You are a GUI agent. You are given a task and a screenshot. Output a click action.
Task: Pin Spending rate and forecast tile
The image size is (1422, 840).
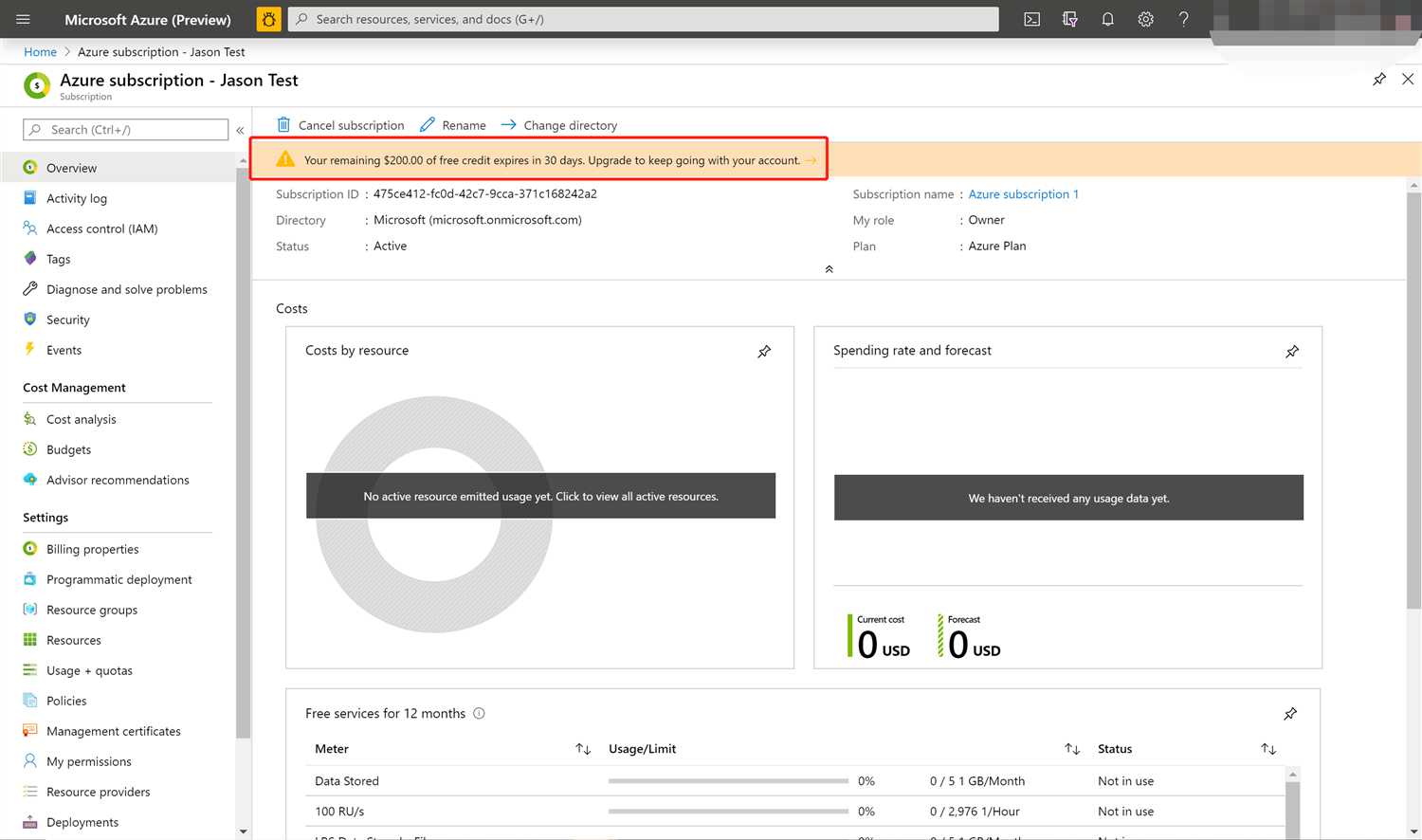(1292, 352)
